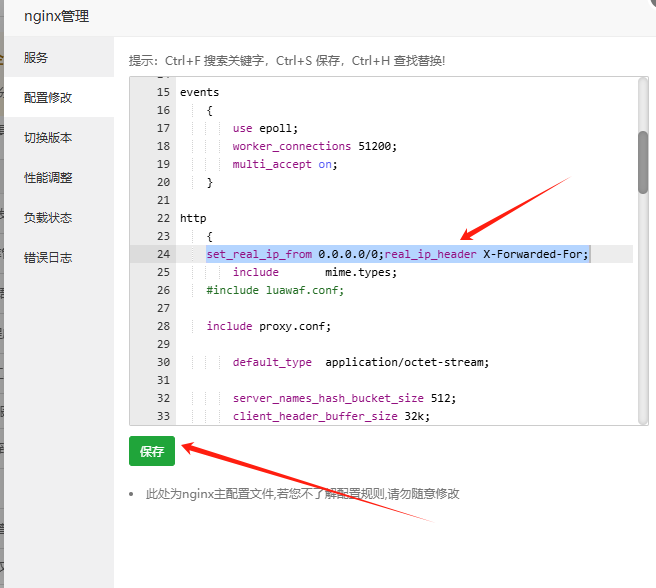Switch to the 切换版本 tab
Screen dimensions: 656x588
click(59, 137)
